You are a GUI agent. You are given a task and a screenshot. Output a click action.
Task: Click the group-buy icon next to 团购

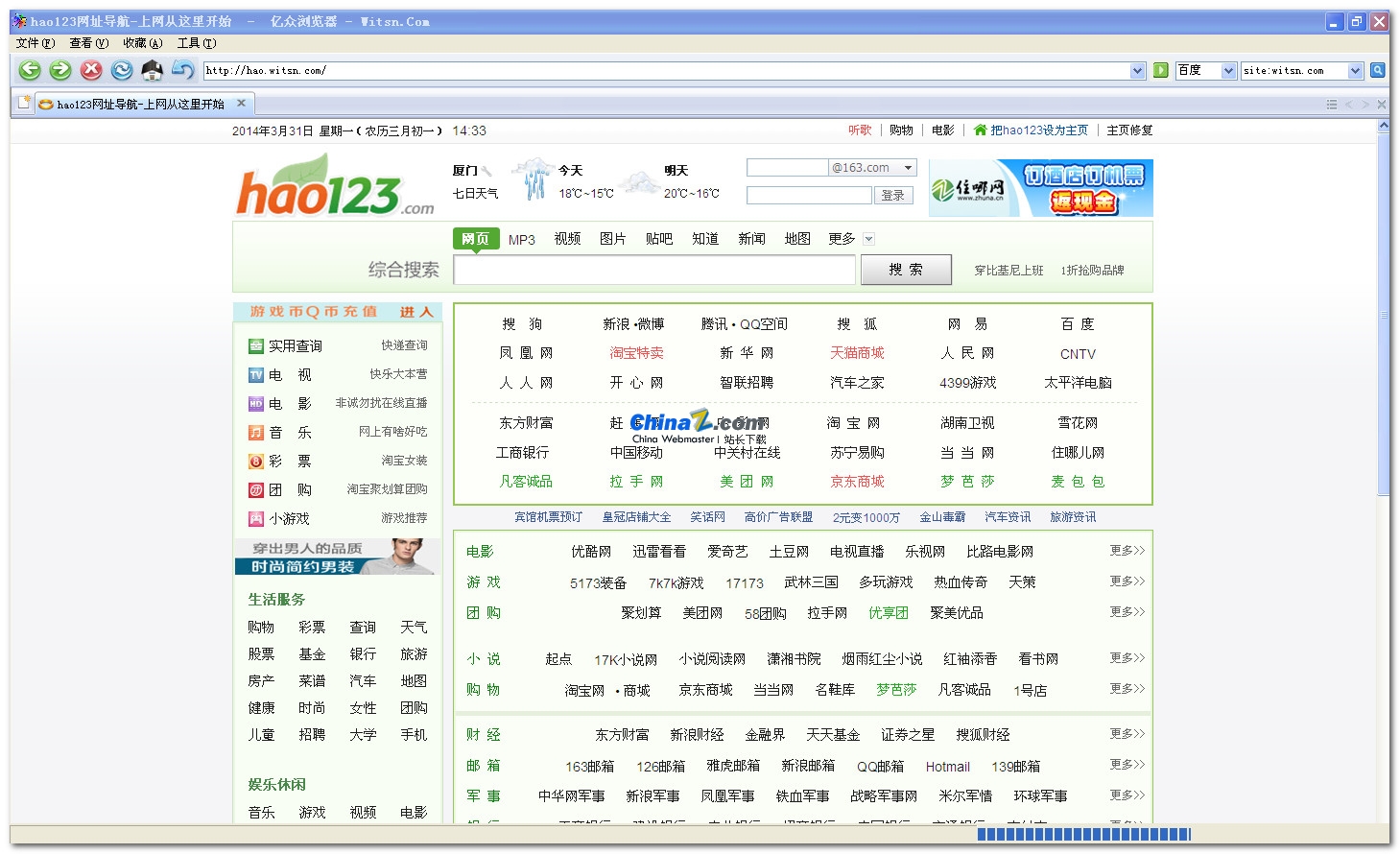point(256,490)
